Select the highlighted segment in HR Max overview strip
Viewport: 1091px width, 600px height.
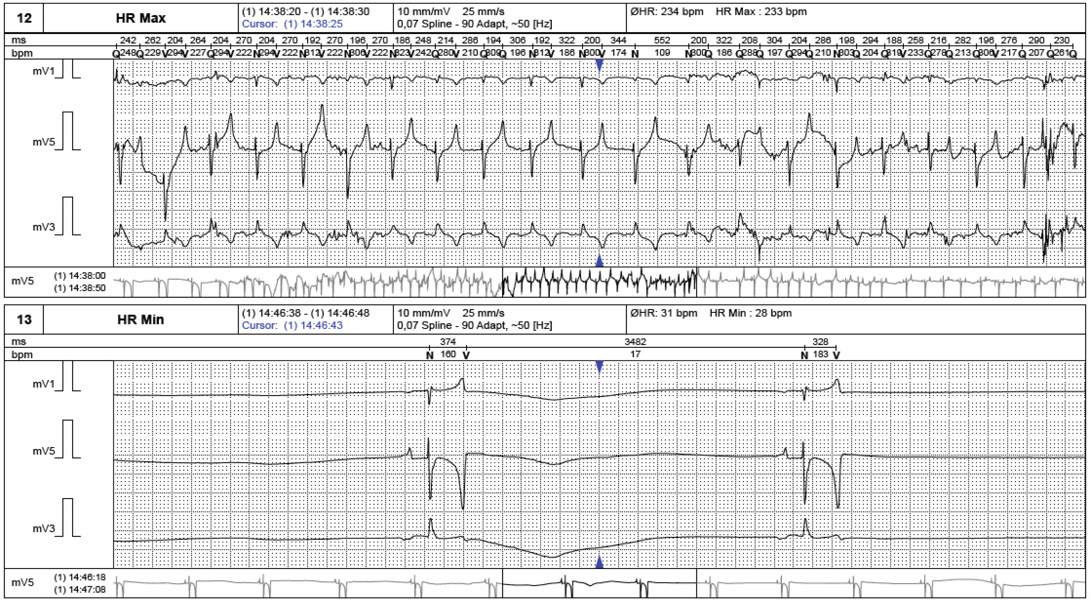(x=598, y=283)
